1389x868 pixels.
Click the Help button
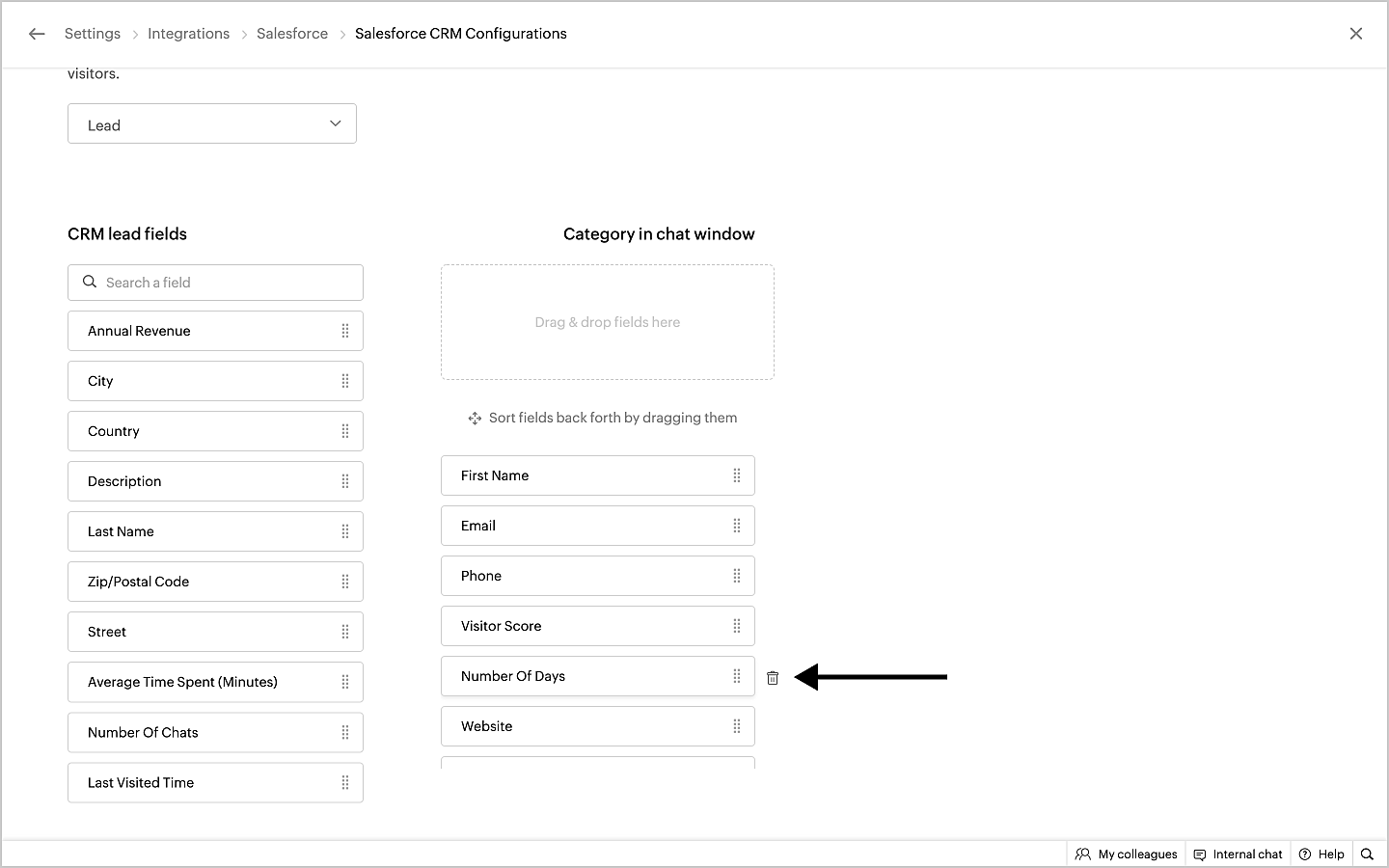click(1321, 854)
